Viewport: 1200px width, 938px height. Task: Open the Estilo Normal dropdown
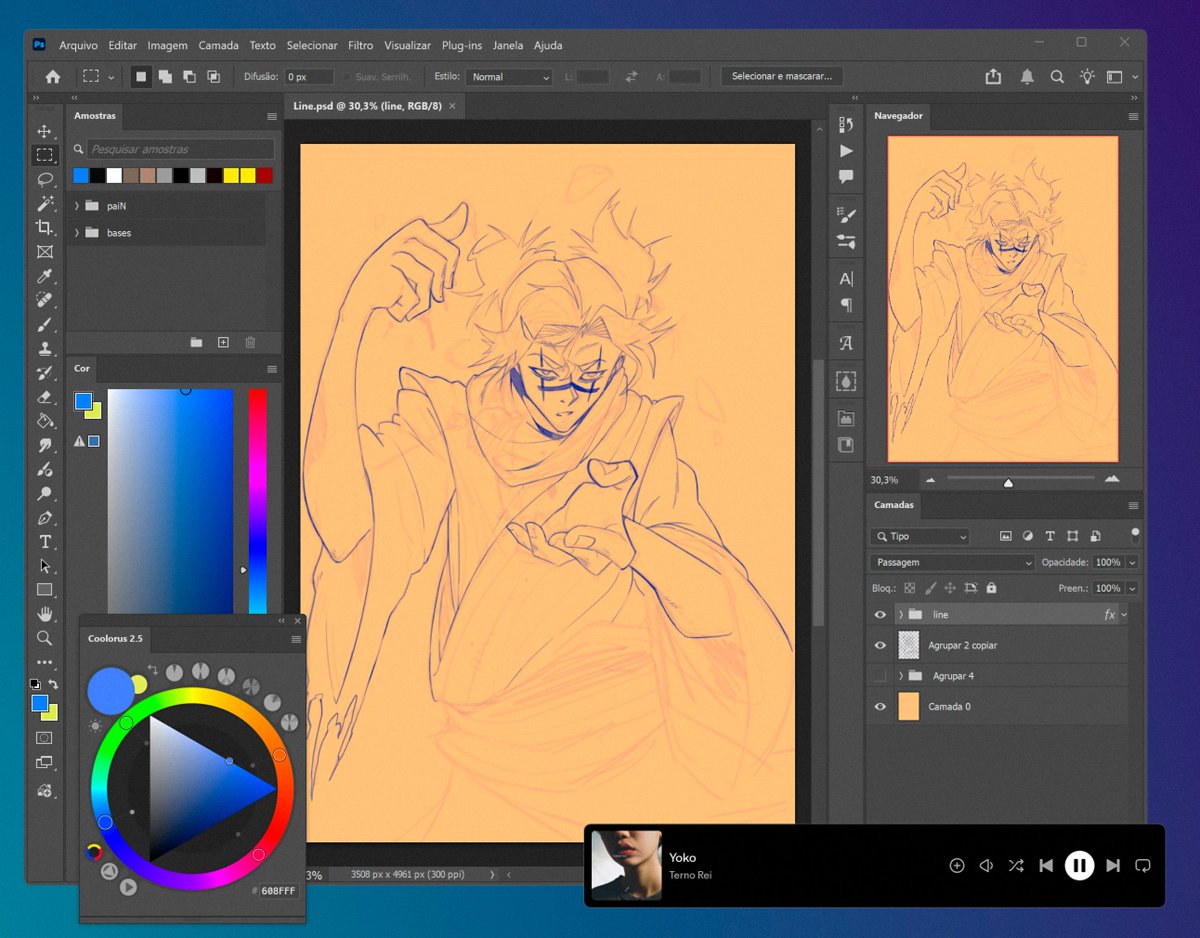(509, 77)
